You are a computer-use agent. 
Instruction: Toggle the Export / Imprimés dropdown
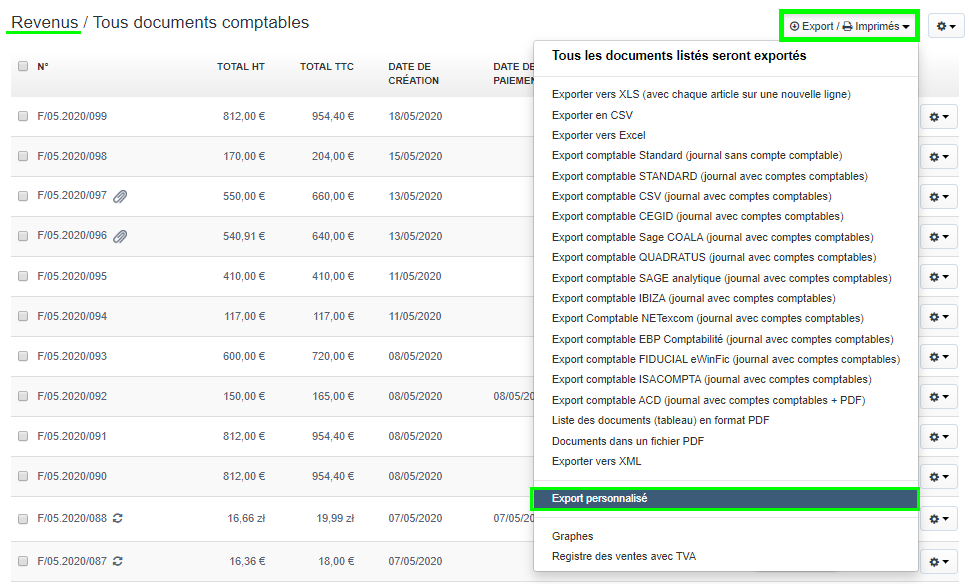click(849, 27)
